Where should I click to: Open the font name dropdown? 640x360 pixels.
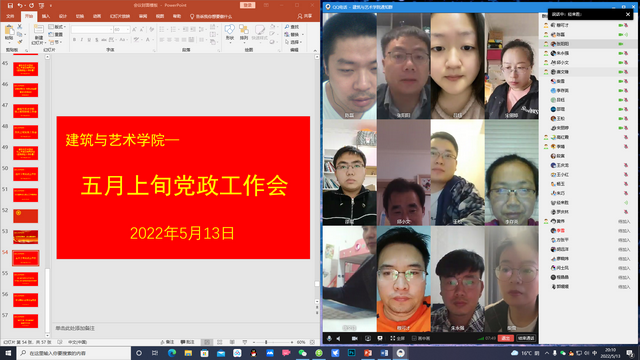pyautogui.click(x=92, y=30)
